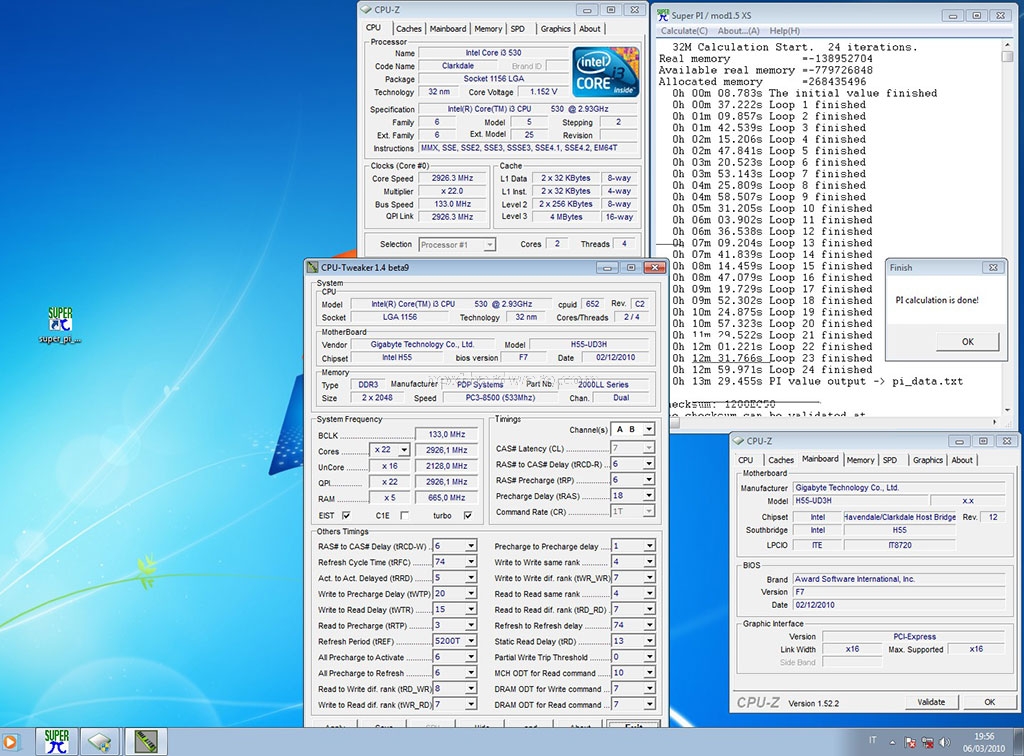Open the Refresh Cycle Time (tRFC) dropdown
Image resolution: width=1024 pixels, height=756 pixels.
(470, 561)
